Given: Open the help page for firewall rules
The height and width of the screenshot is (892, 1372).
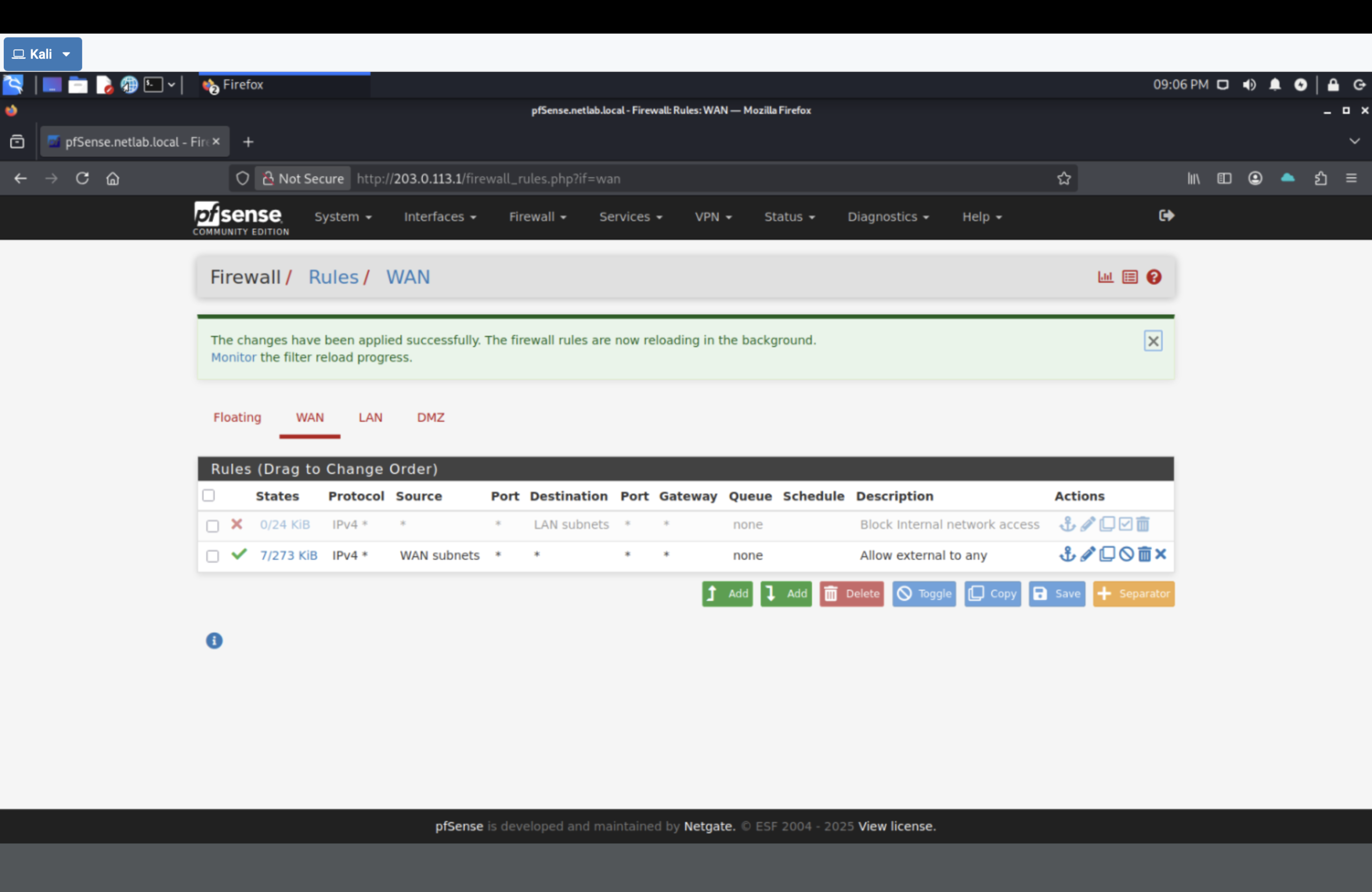Looking at the screenshot, I should tap(1154, 277).
